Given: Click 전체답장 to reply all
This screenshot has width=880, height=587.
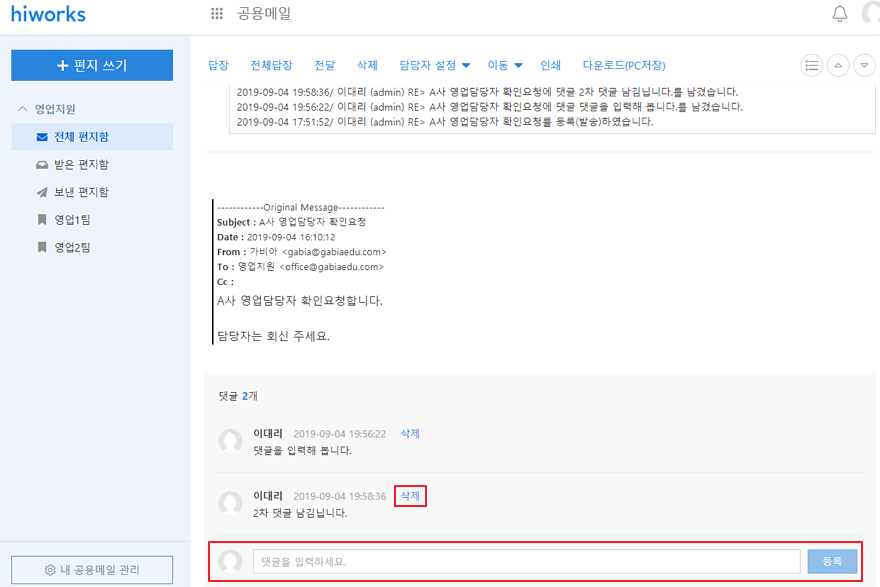Looking at the screenshot, I should tap(271, 65).
